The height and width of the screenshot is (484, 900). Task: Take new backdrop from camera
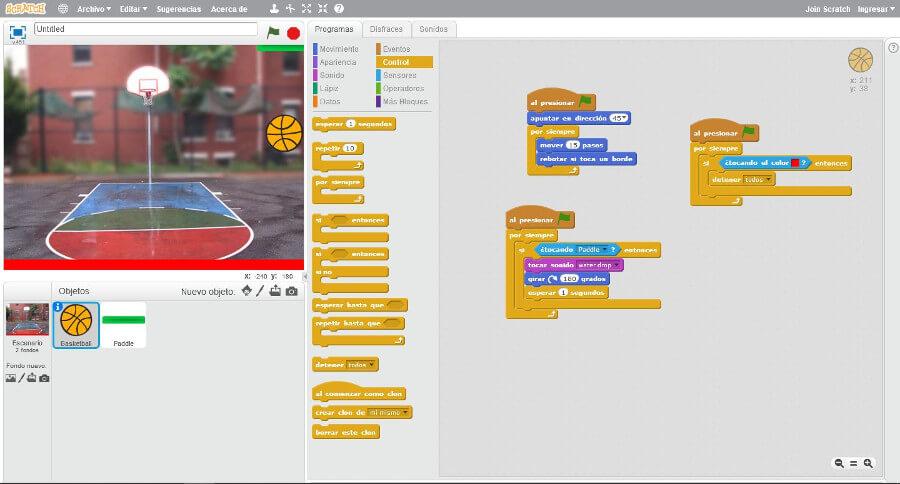(x=44, y=378)
